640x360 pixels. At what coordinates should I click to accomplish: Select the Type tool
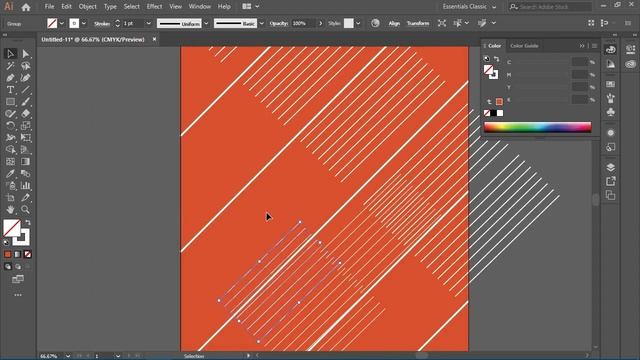pyautogui.click(x=10, y=90)
